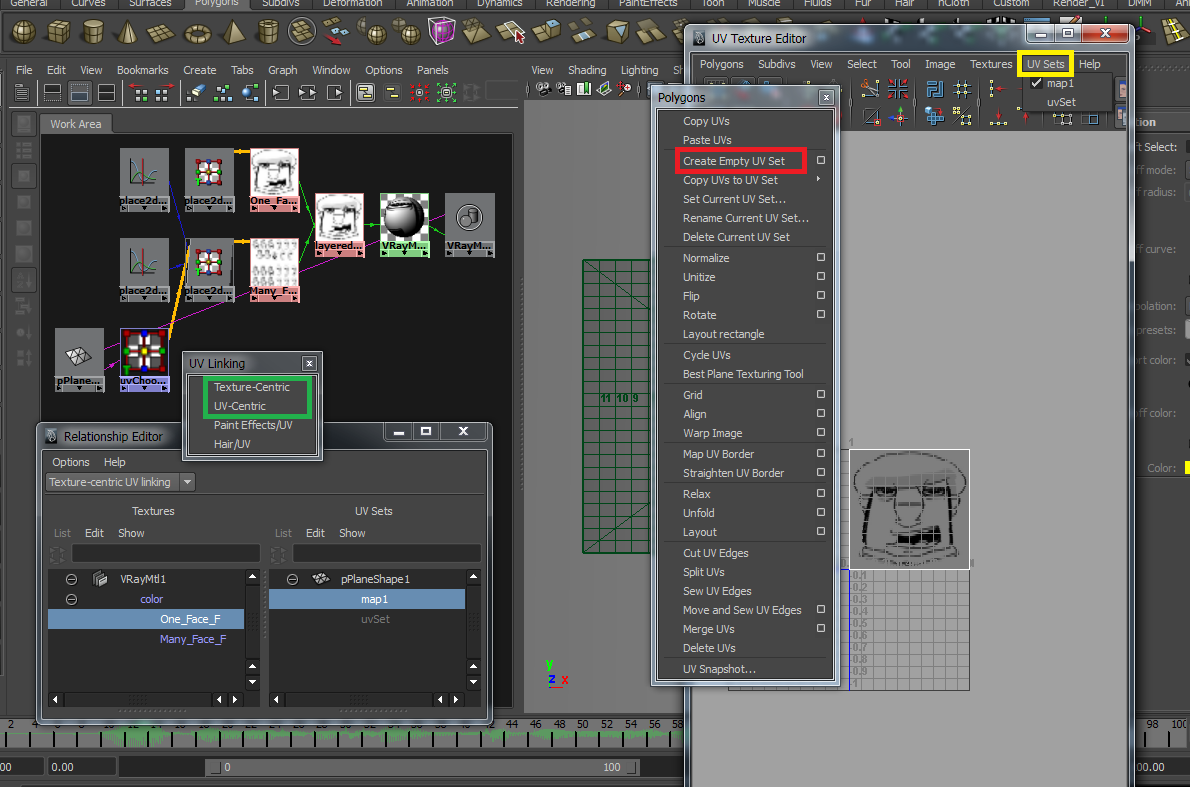
Task: Collapse the VRayMtl1 tree item
Action: (72, 579)
